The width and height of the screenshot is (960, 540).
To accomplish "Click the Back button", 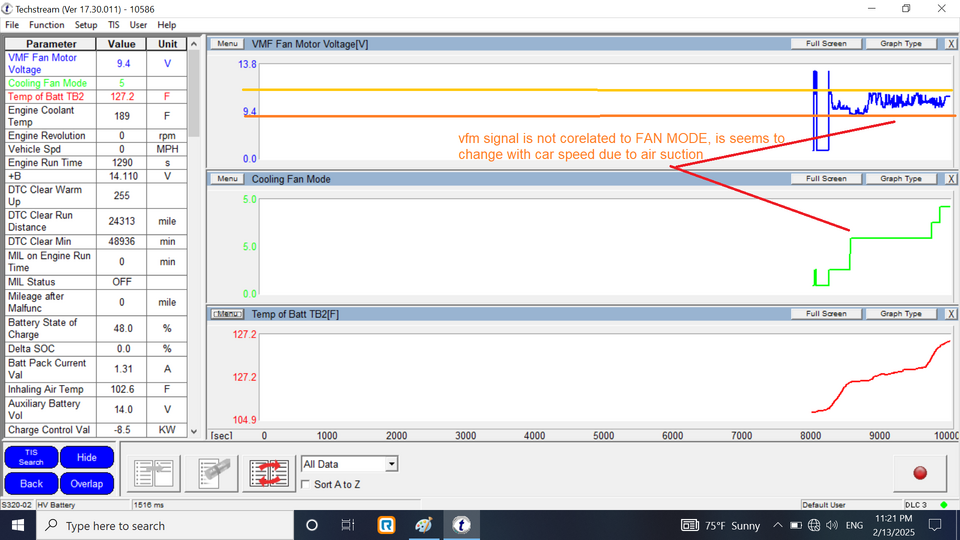I will 31,484.
